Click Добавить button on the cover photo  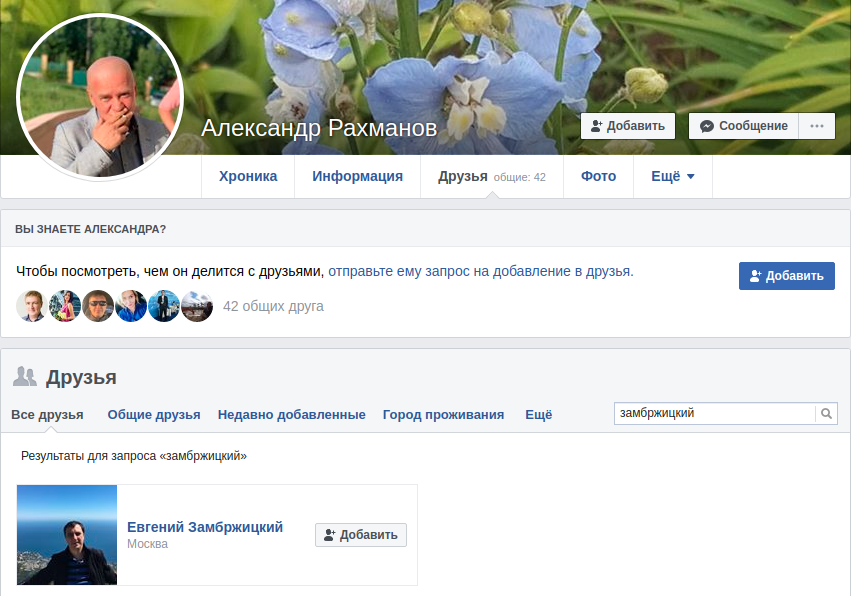(x=627, y=126)
